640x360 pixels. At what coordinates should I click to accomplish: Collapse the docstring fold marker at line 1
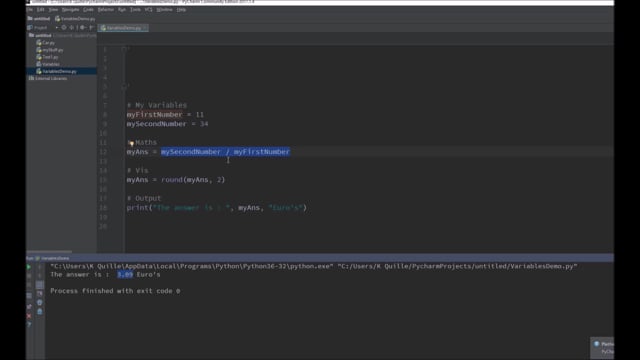click(x=124, y=49)
